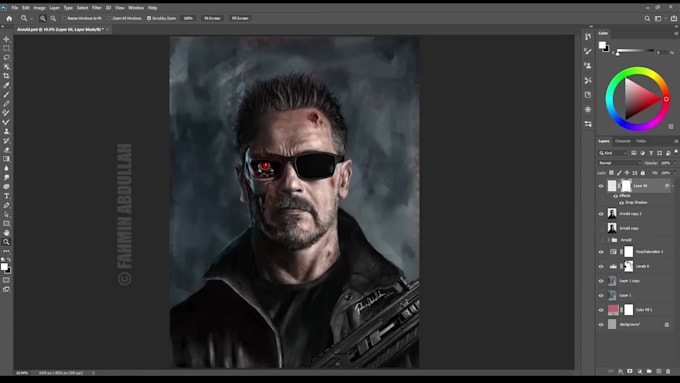Click the 100% zoom button
Image resolution: width=680 pixels, height=383 pixels.
click(188, 18)
